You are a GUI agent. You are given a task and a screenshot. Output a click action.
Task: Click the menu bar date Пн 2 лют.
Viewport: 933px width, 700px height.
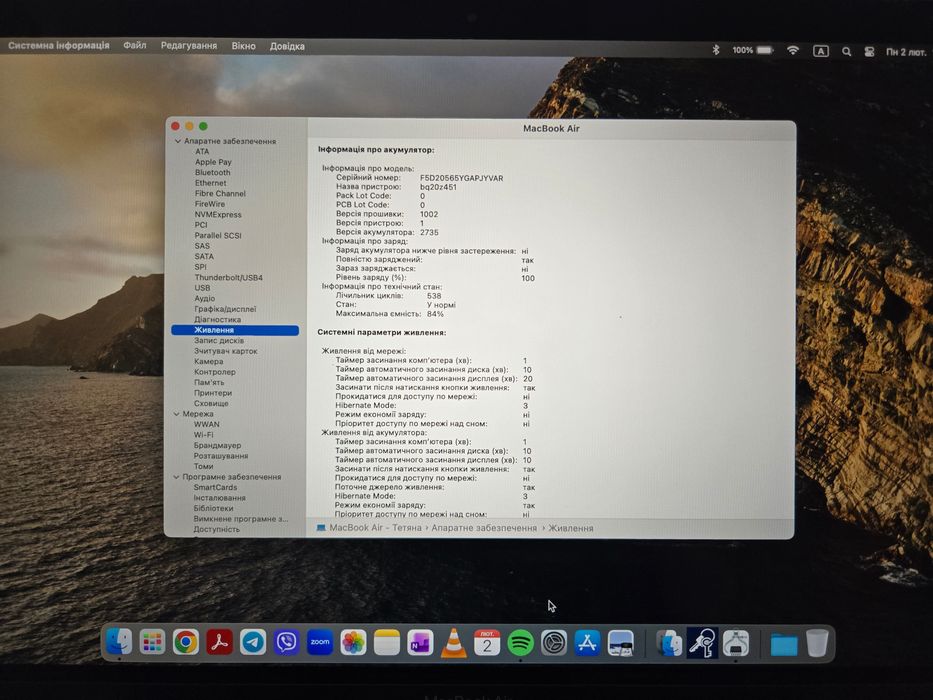[x=906, y=52]
